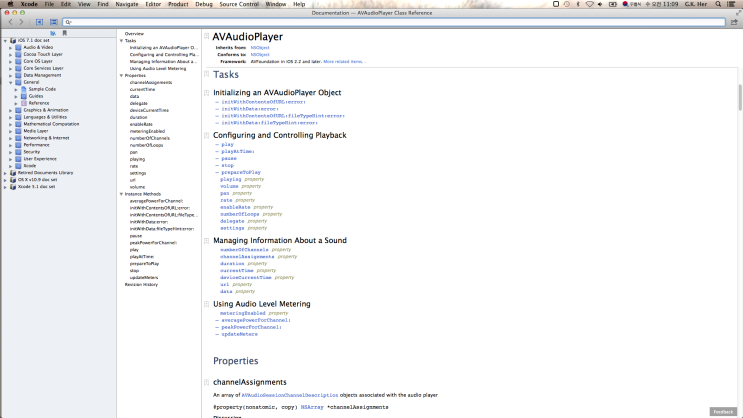Open the numberOfChannels property link
The width and height of the screenshot is (743, 418).
coord(244,250)
